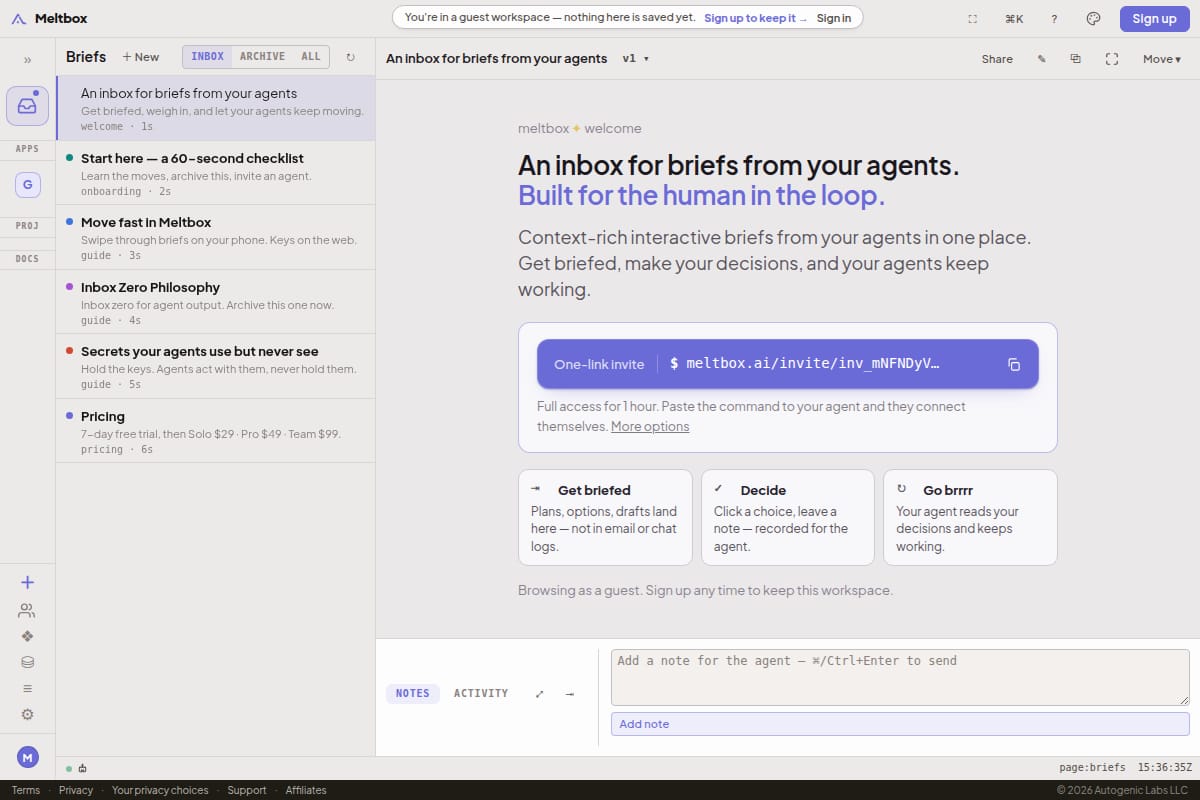The height and width of the screenshot is (800, 1200).
Task: Click the duplicate brief icon
Action: [x=1075, y=59]
